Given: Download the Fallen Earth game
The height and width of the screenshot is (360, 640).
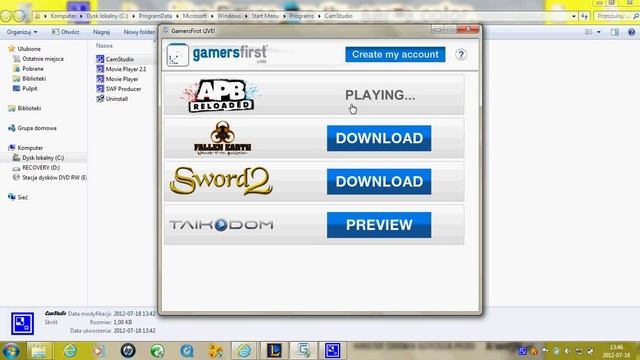Looking at the screenshot, I should coord(379,138).
